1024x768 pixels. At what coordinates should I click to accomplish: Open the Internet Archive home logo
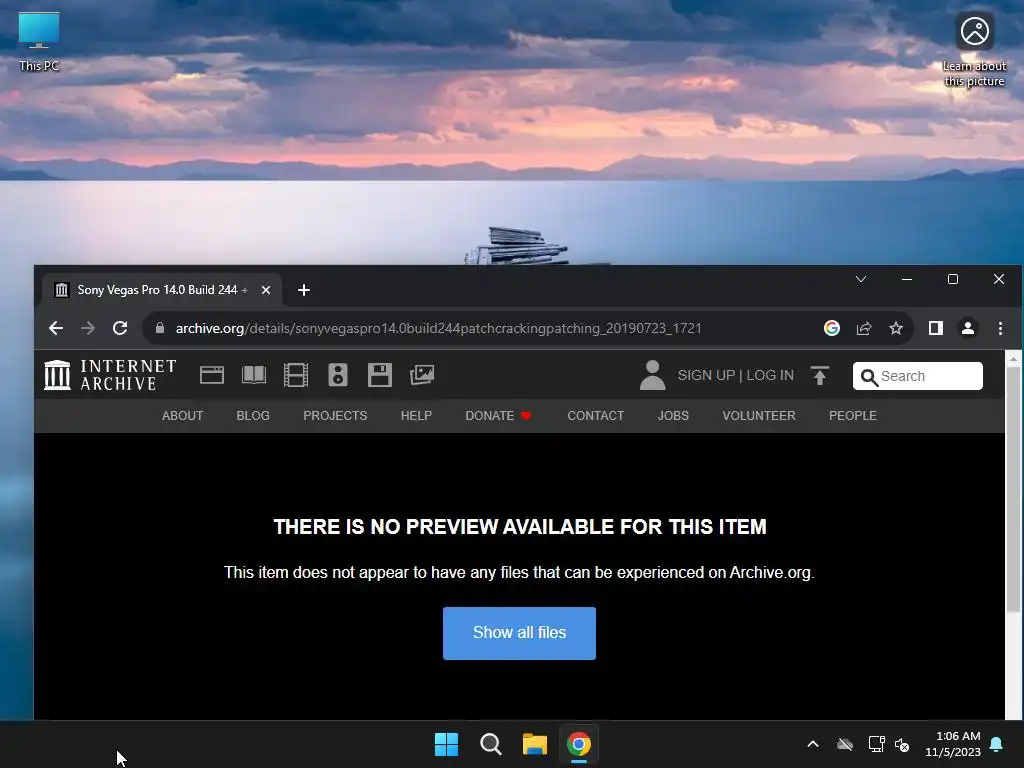tap(110, 375)
